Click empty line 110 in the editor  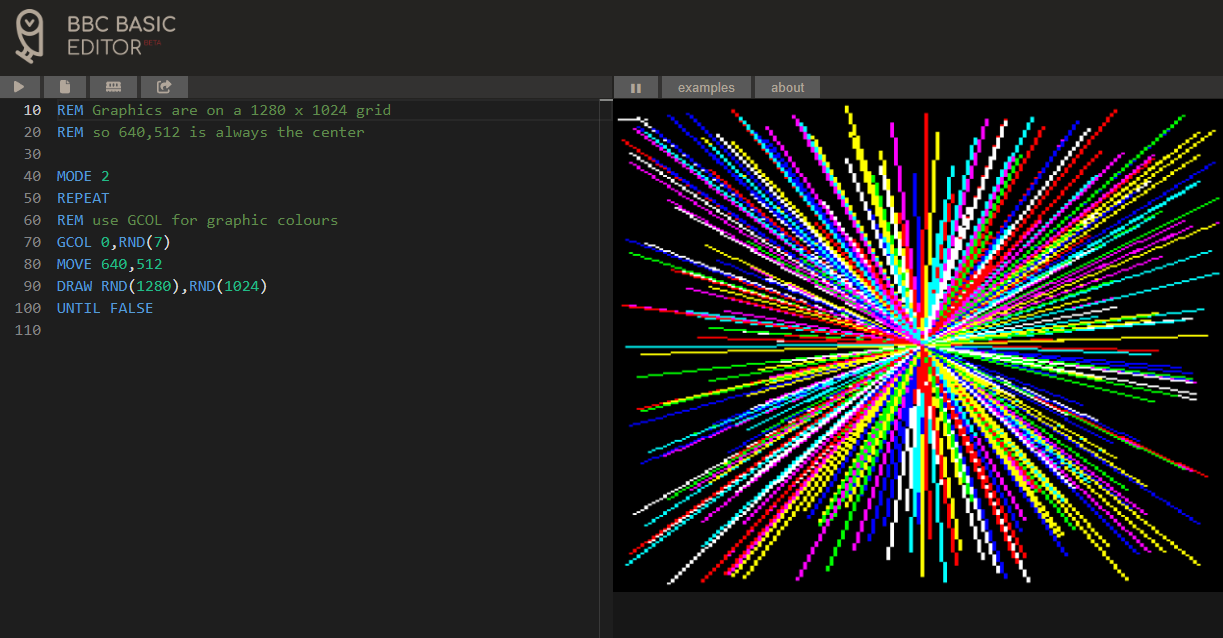200,330
